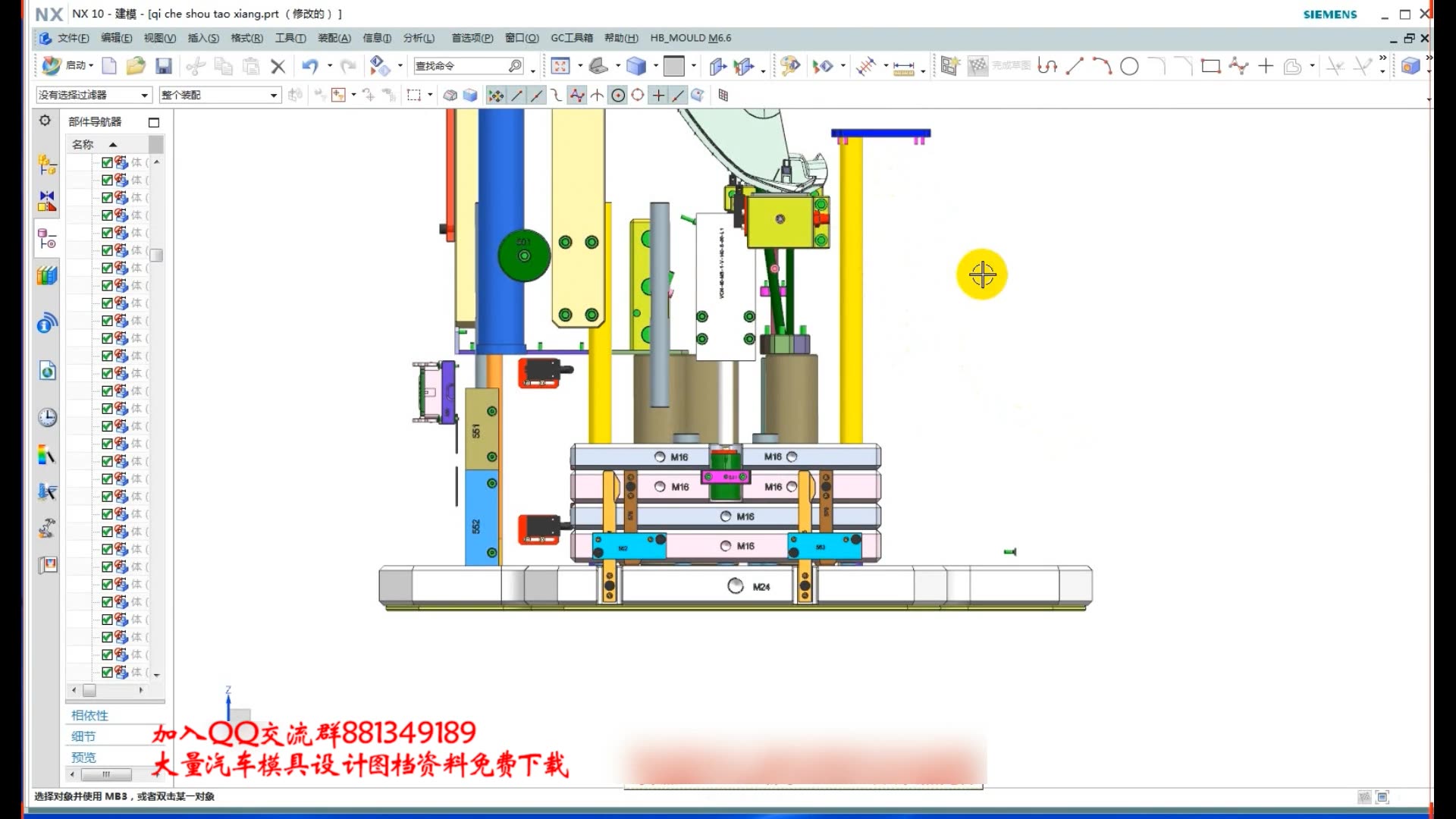Expand the 预览 preview section
Viewport: 1456px width, 819px height.
tap(83, 757)
